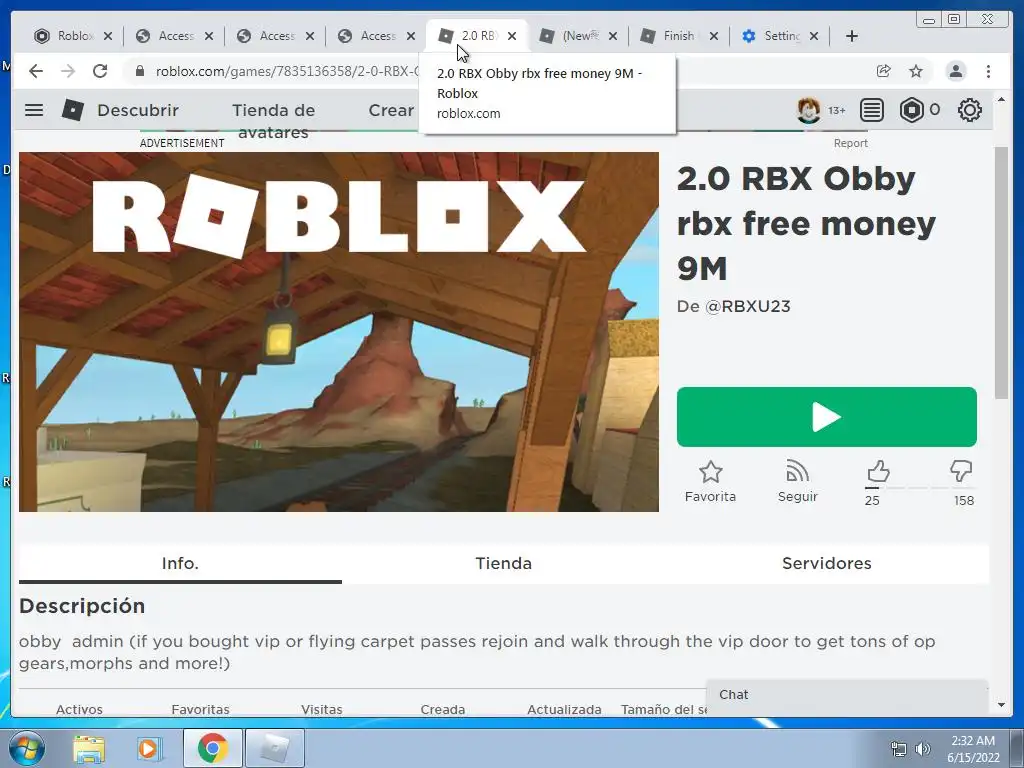Share this page from the address bar

(x=884, y=71)
